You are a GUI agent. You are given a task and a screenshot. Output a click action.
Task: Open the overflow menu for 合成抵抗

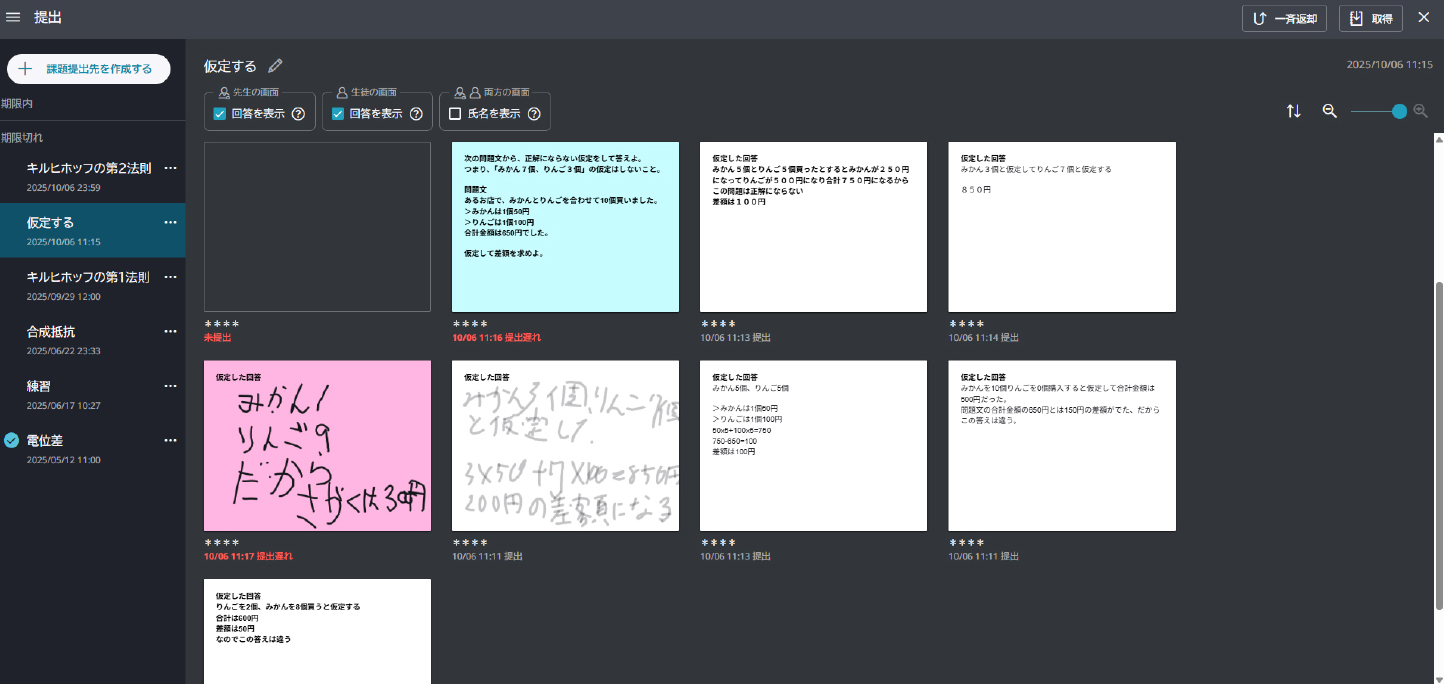pyautogui.click(x=170, y=331)
